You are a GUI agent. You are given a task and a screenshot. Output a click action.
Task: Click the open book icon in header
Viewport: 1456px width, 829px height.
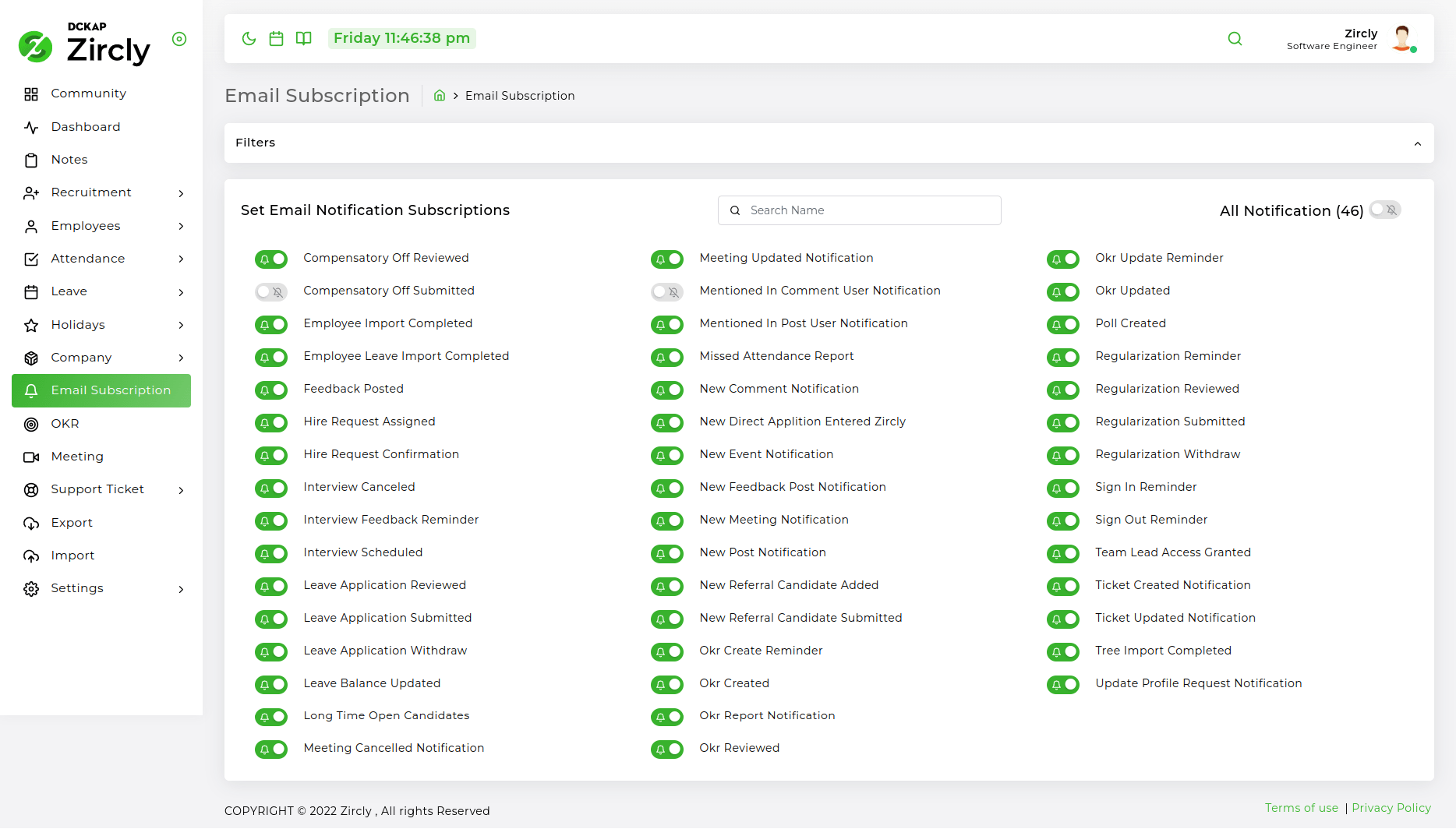(304, 39)
